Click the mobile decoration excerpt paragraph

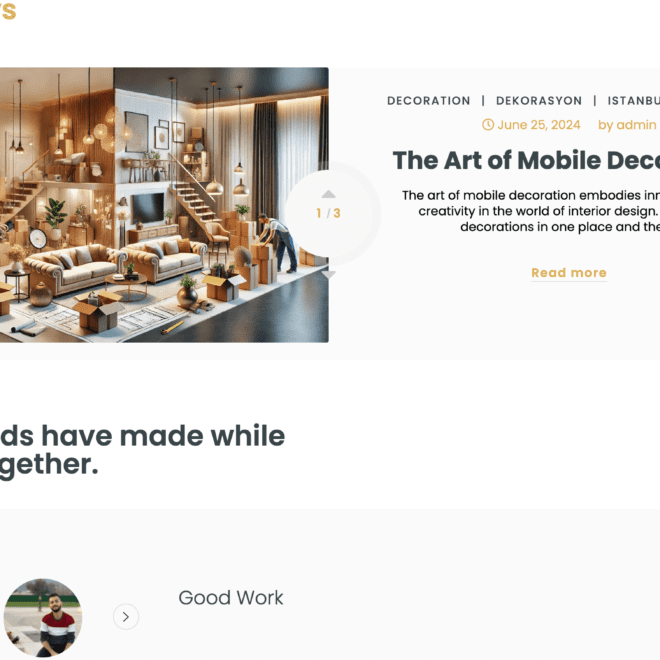(530, 211)
